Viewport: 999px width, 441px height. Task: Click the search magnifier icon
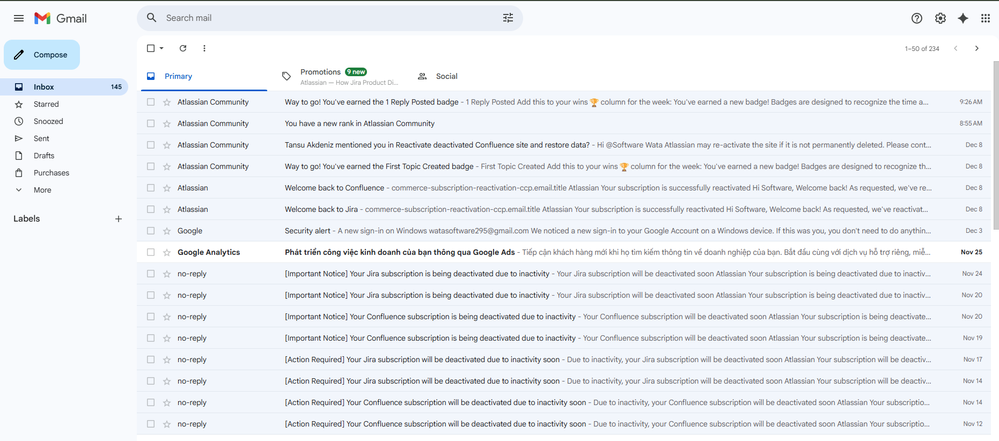pyautogui.click(x=152, y=18)
